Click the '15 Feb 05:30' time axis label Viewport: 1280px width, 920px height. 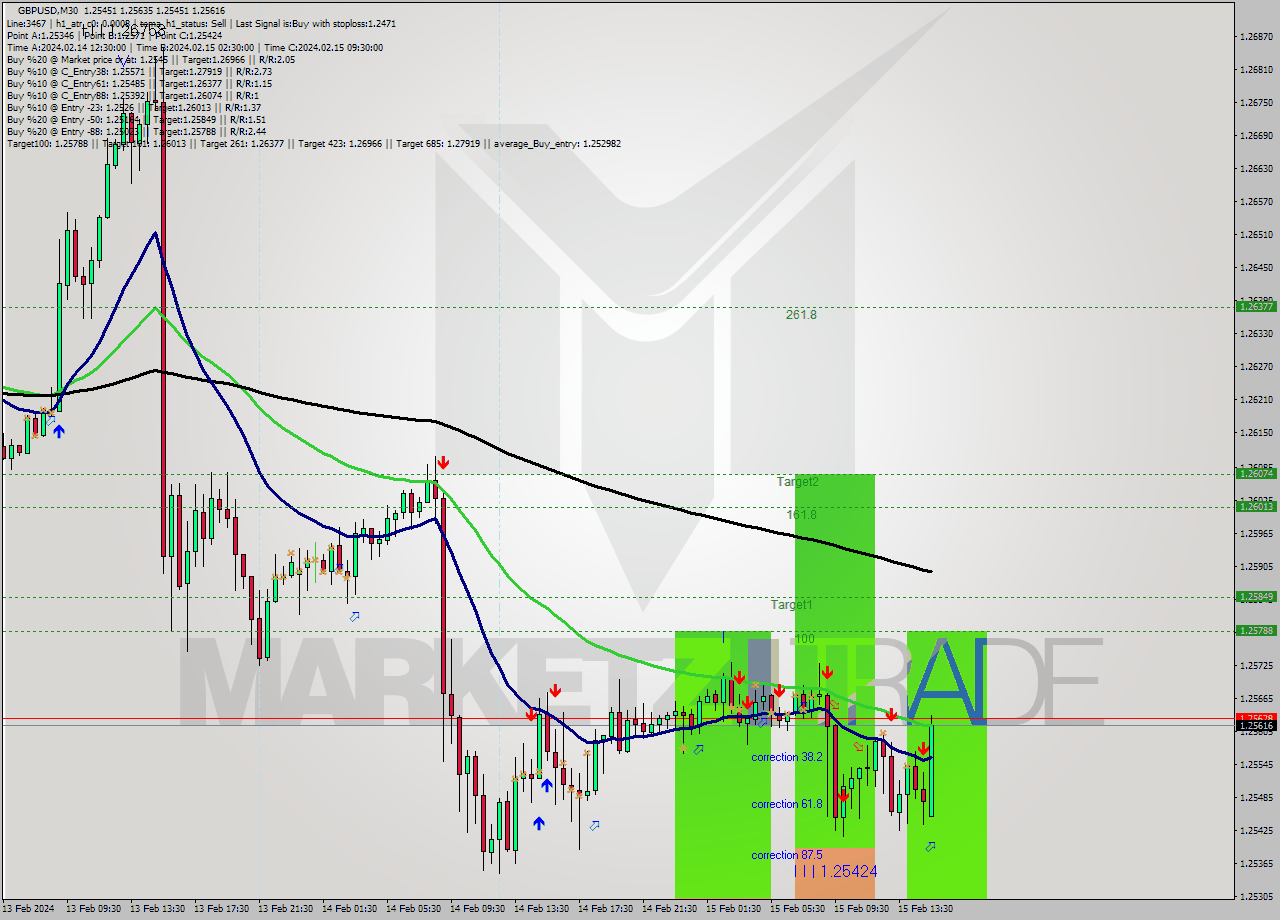pos(797,909)
